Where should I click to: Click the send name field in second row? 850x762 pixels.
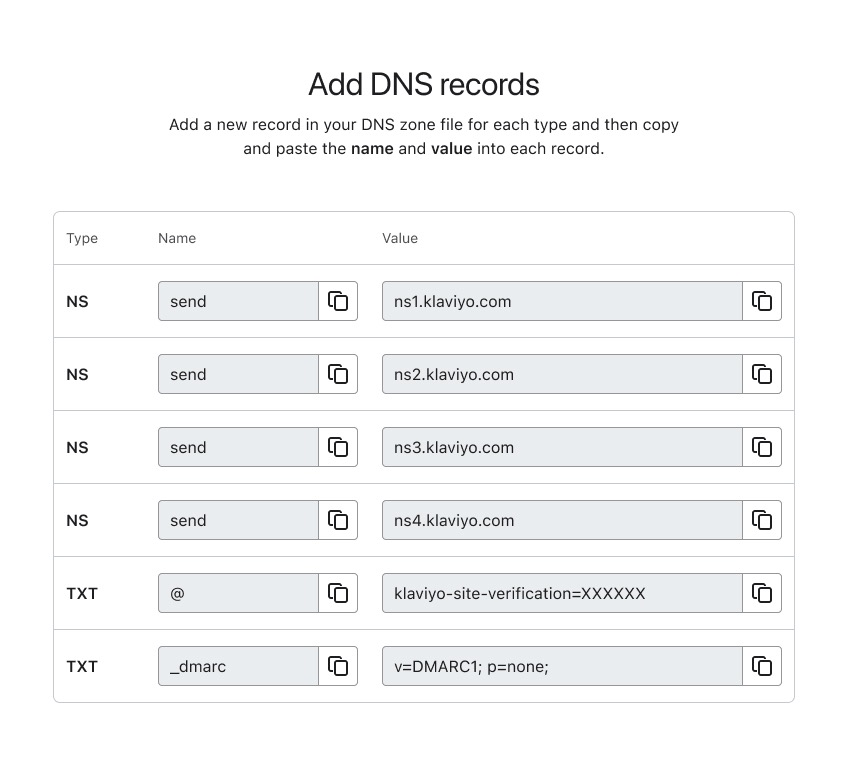coord(238,374)
